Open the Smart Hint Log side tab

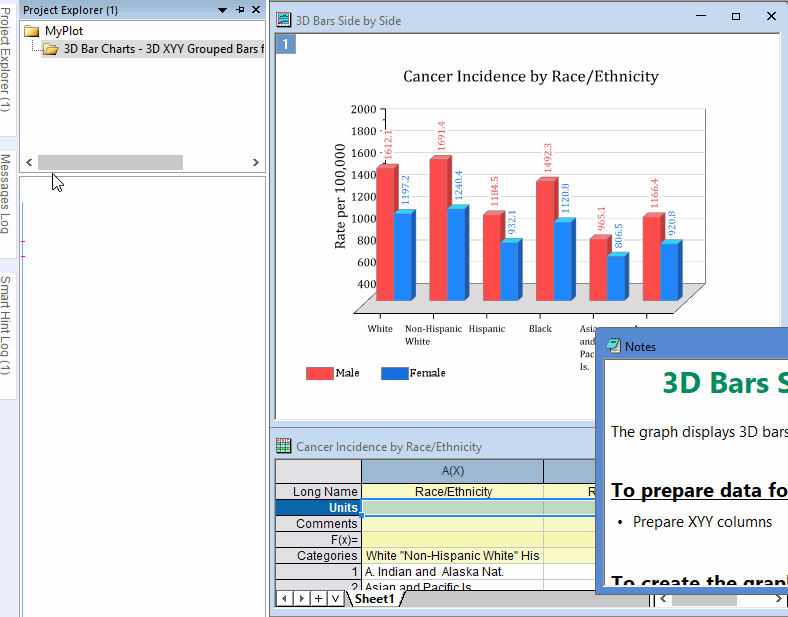point(6,326)
